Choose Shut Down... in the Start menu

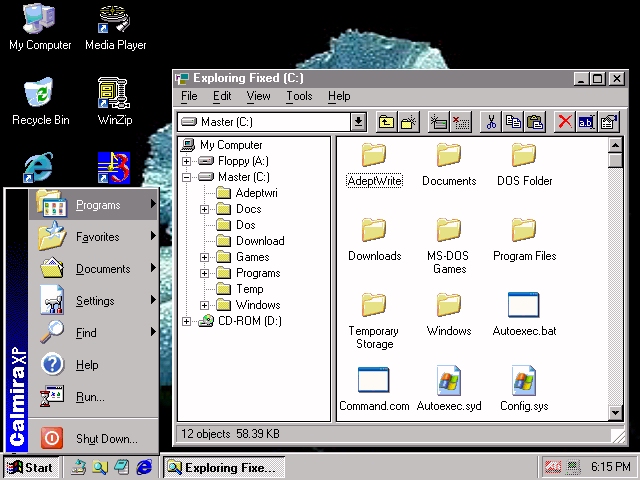[106, 439]
